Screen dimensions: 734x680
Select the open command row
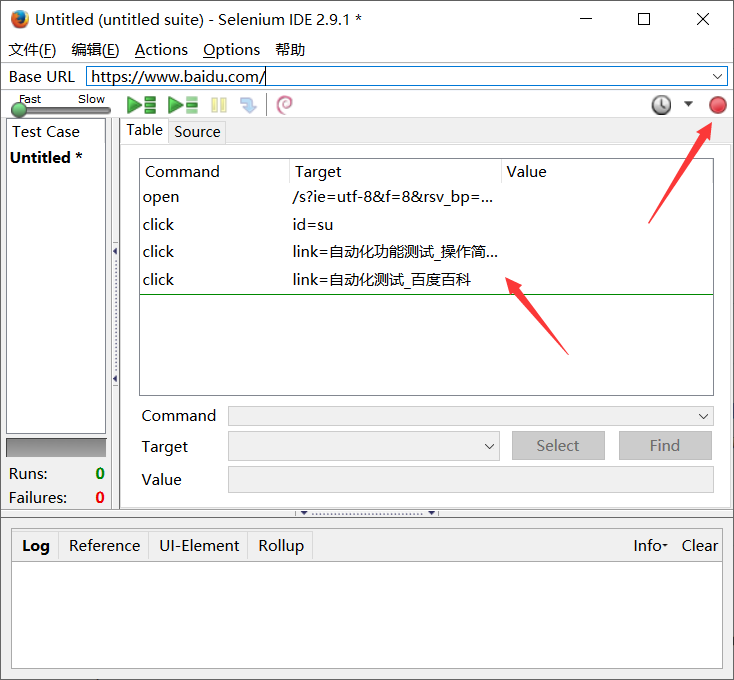(x=426, y=197)
